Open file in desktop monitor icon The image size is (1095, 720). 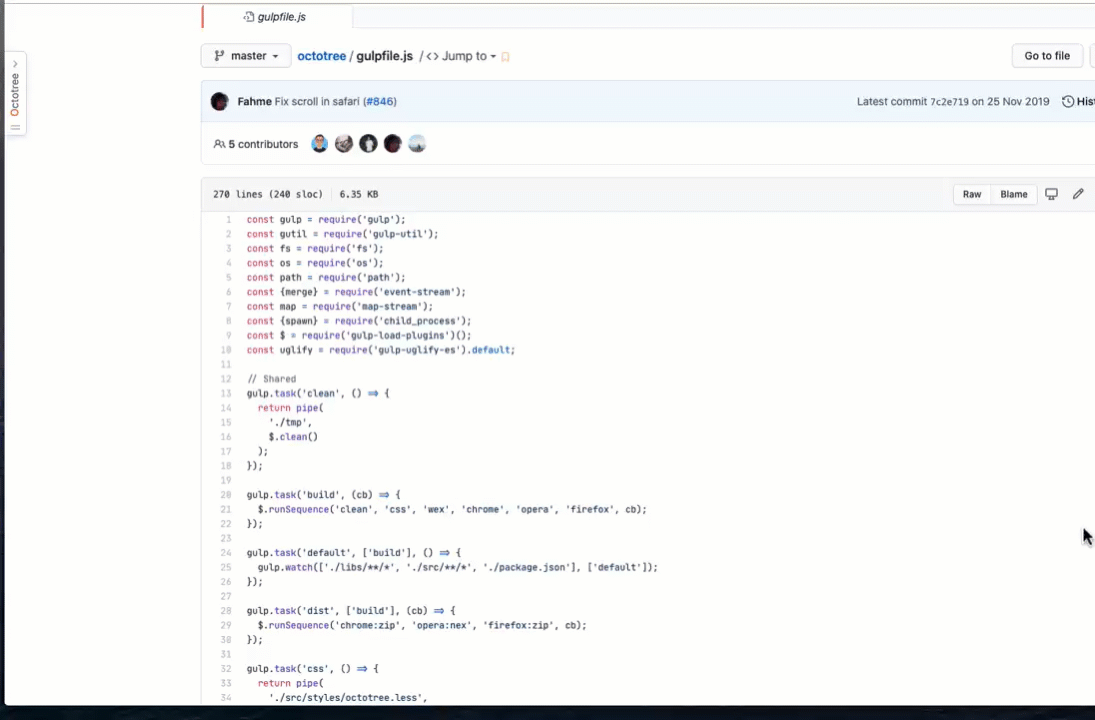[x=1051, y=194]
